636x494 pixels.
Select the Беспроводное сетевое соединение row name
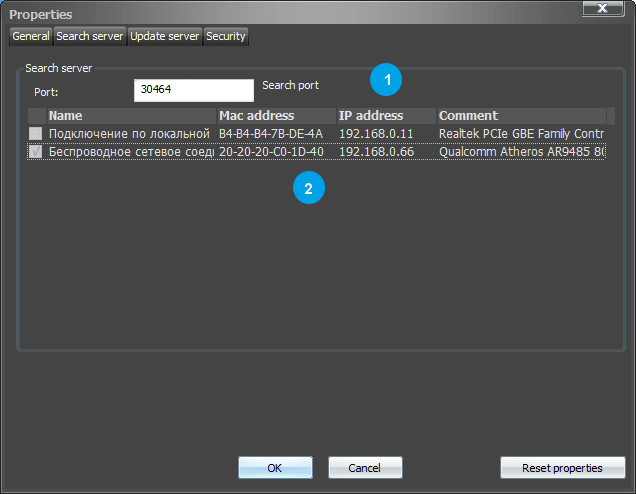tap(131, 152)
